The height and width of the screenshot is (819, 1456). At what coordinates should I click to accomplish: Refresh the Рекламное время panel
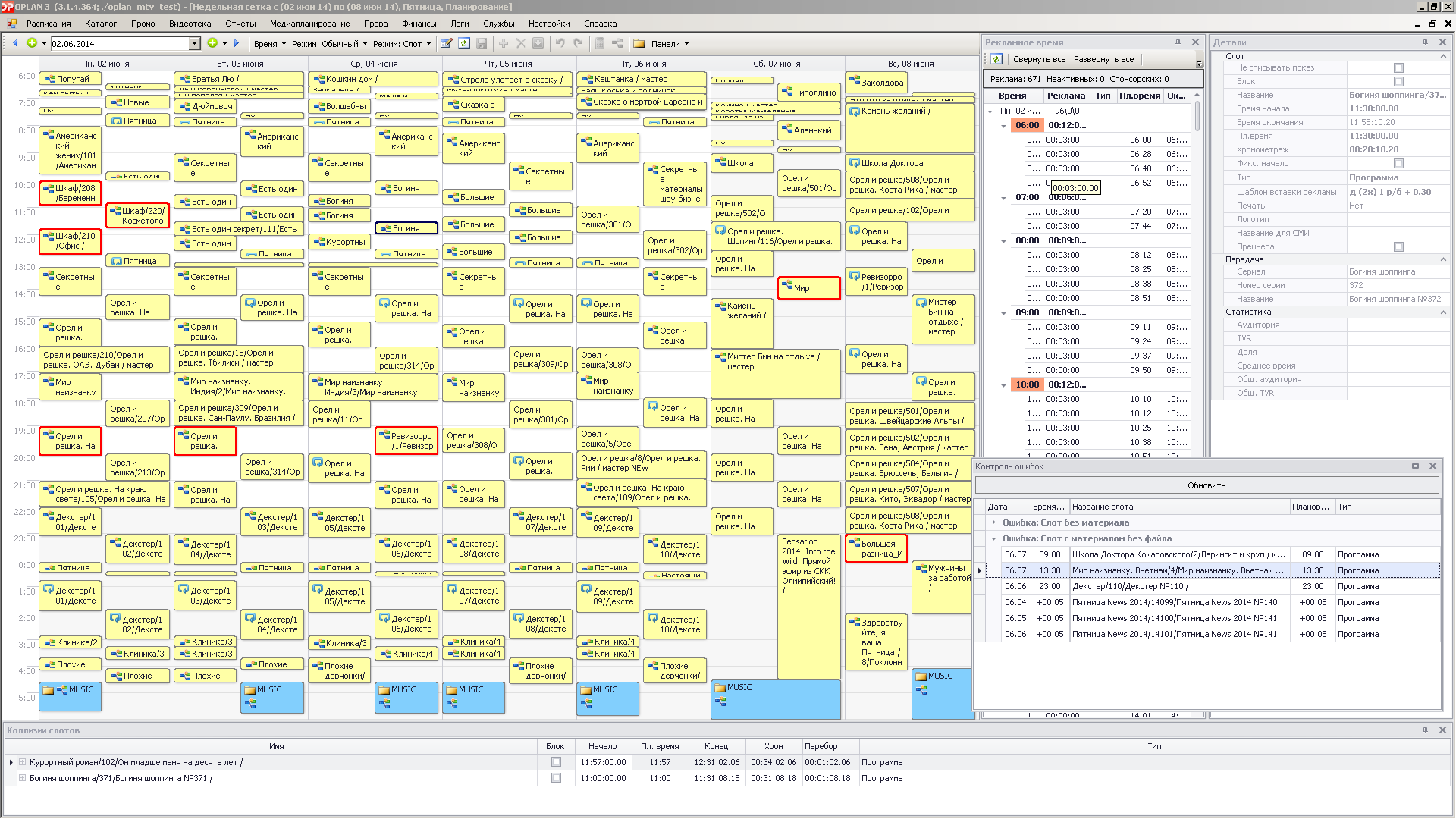click(x=996, y=59)
